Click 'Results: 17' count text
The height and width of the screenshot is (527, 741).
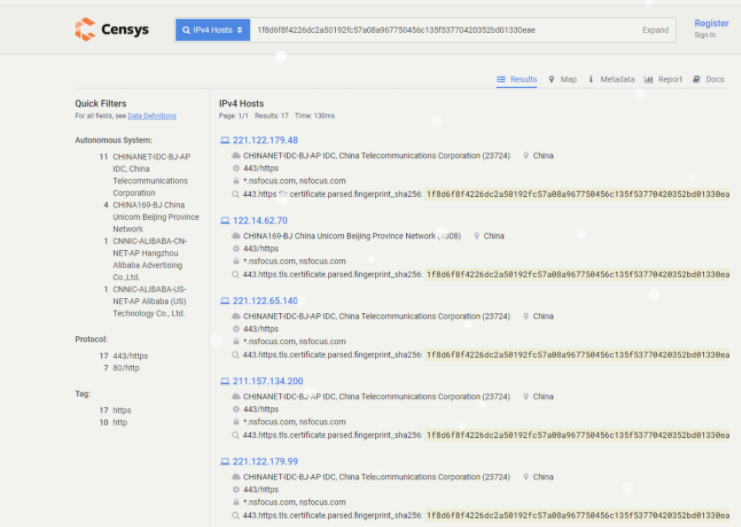click(x=271, y=116)
